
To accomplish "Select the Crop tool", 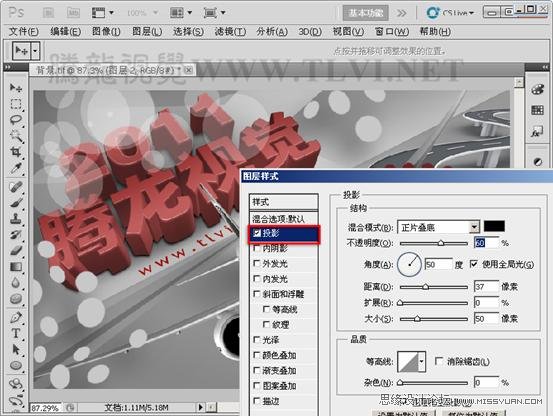I will click(x=16, y=152).
